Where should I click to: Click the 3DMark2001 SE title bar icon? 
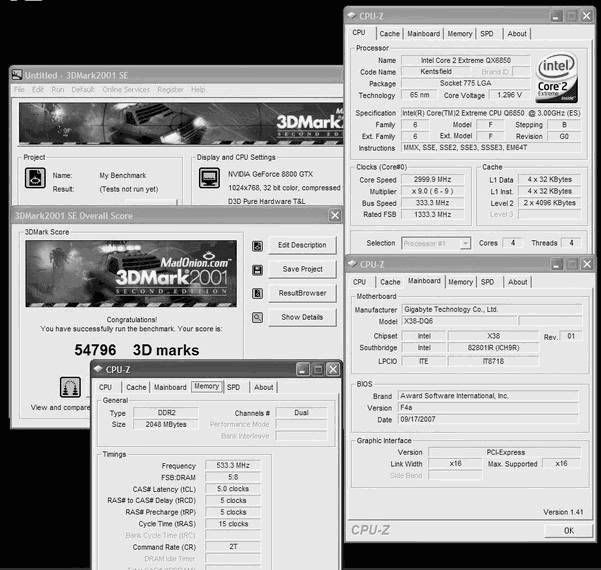17,75
